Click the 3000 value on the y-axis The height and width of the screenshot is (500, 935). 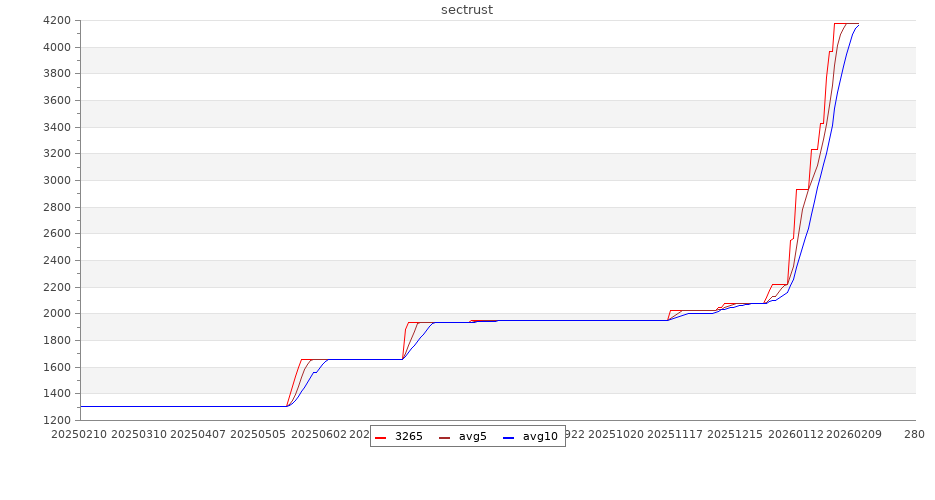56,180
